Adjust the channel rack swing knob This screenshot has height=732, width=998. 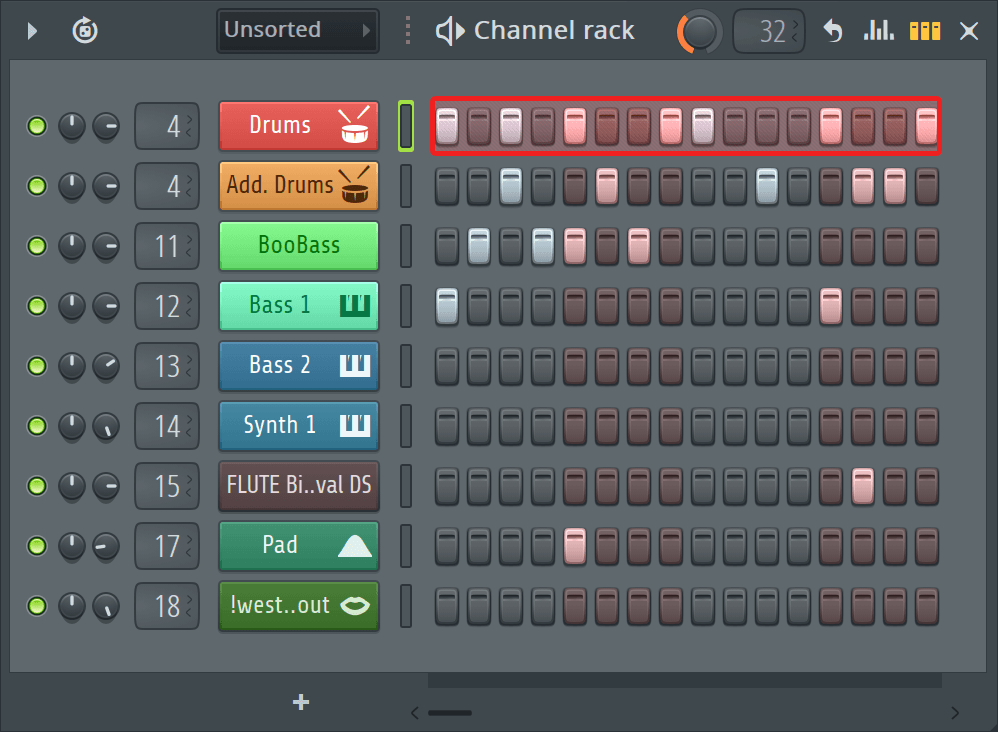tap(699, 31)
